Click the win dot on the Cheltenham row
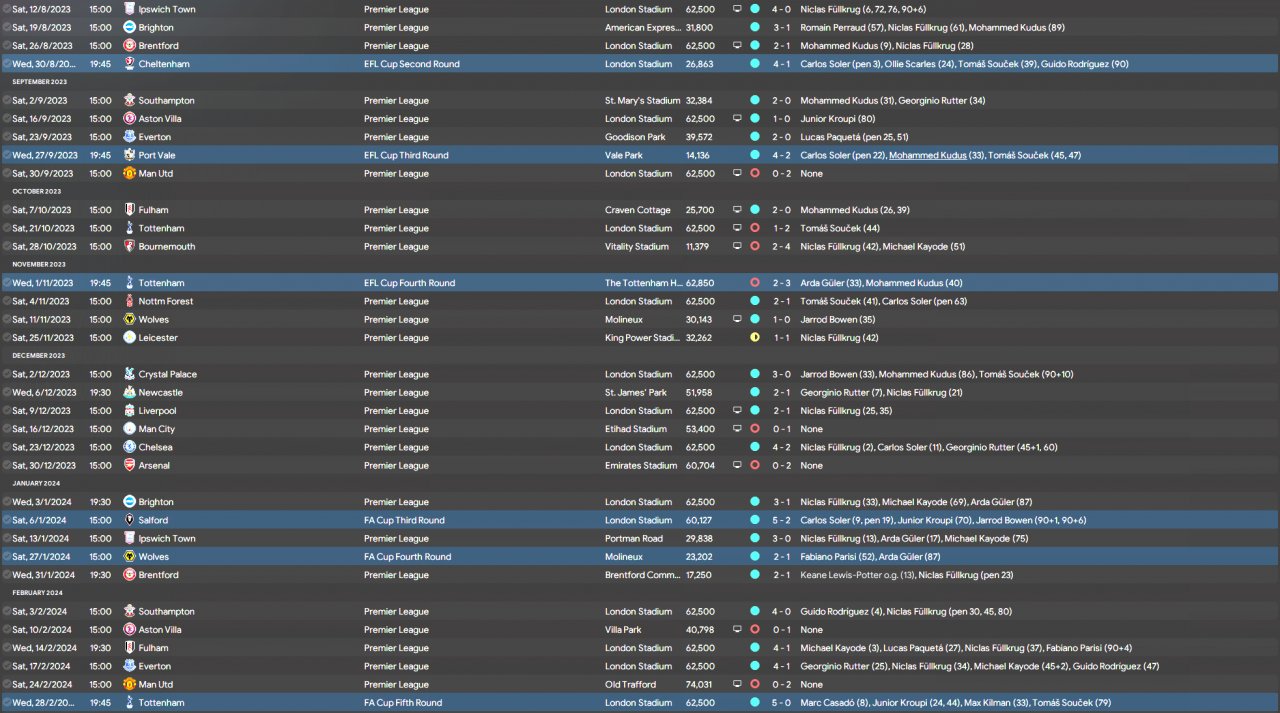Screen dimensions: 1280x713 [755, 64]
